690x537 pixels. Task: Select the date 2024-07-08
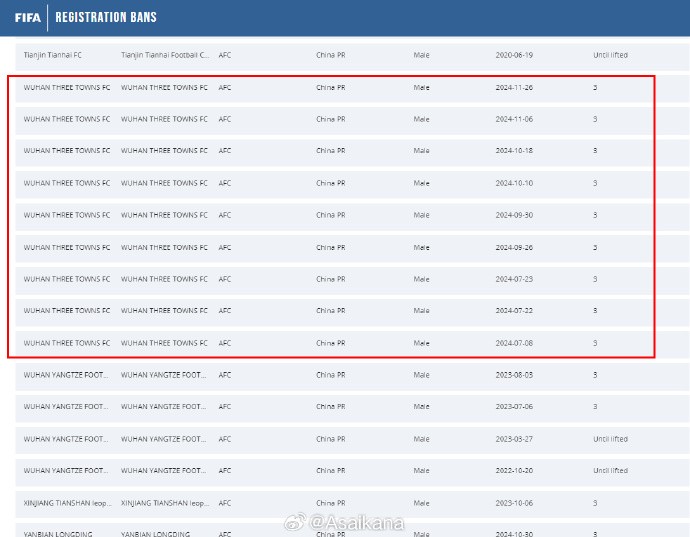514,343
